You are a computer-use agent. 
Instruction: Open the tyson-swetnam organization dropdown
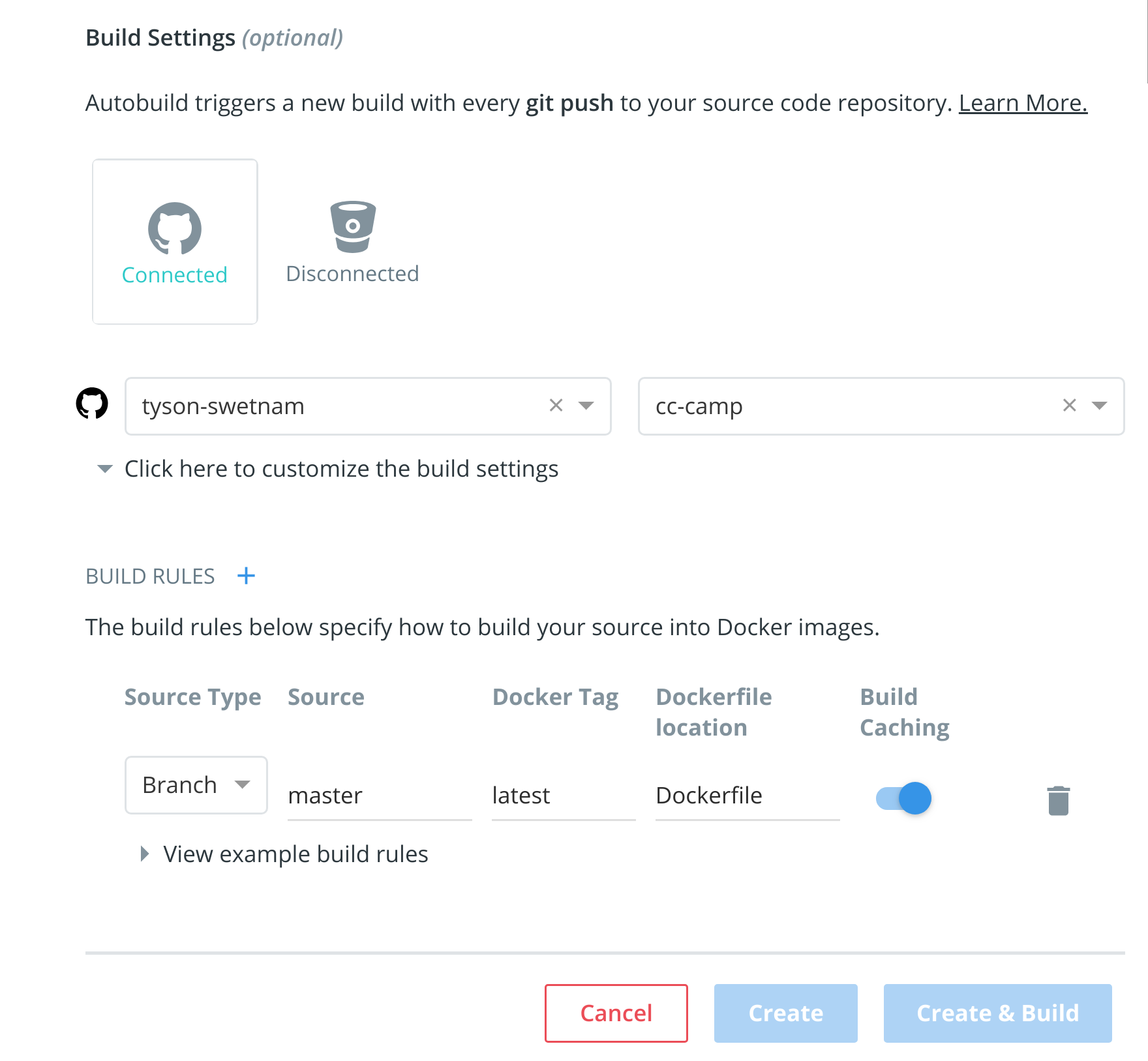(586, 406)
